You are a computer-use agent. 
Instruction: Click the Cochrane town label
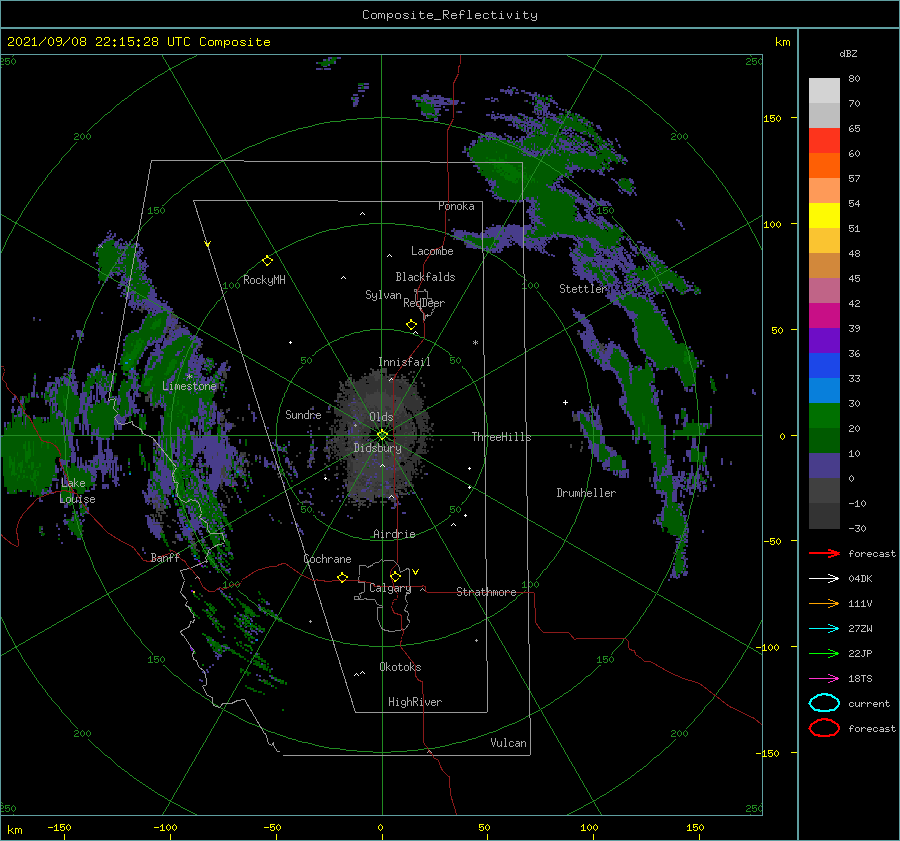click(327, 559)
